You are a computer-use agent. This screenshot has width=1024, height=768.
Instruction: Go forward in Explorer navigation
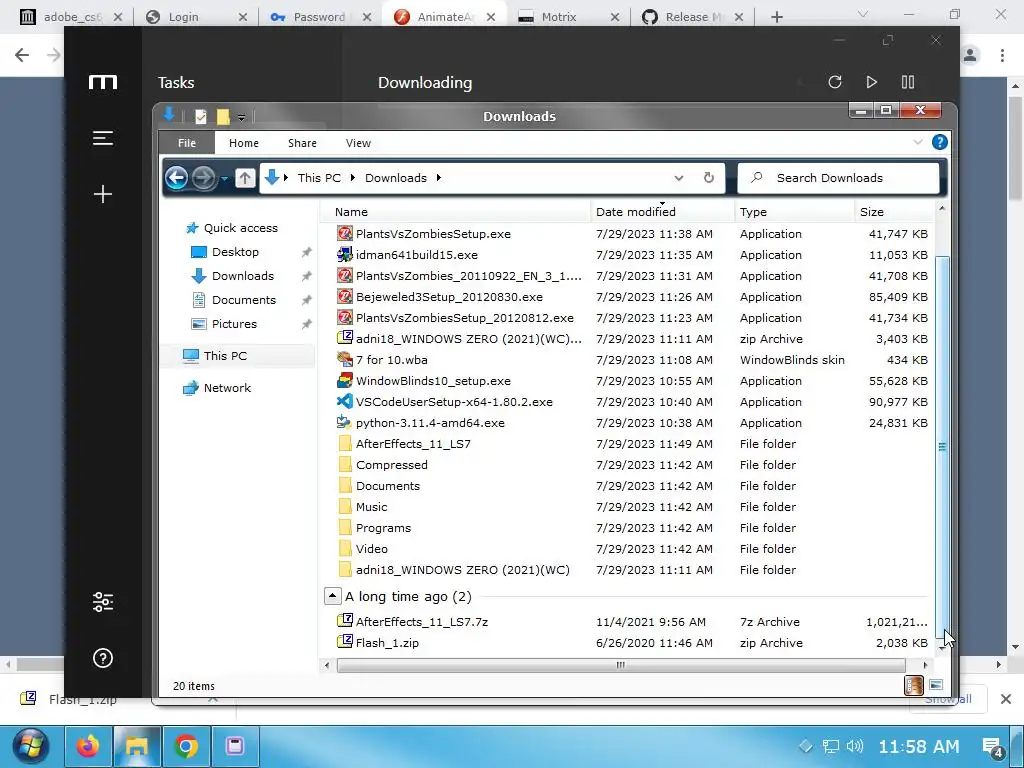click(204, 178)
